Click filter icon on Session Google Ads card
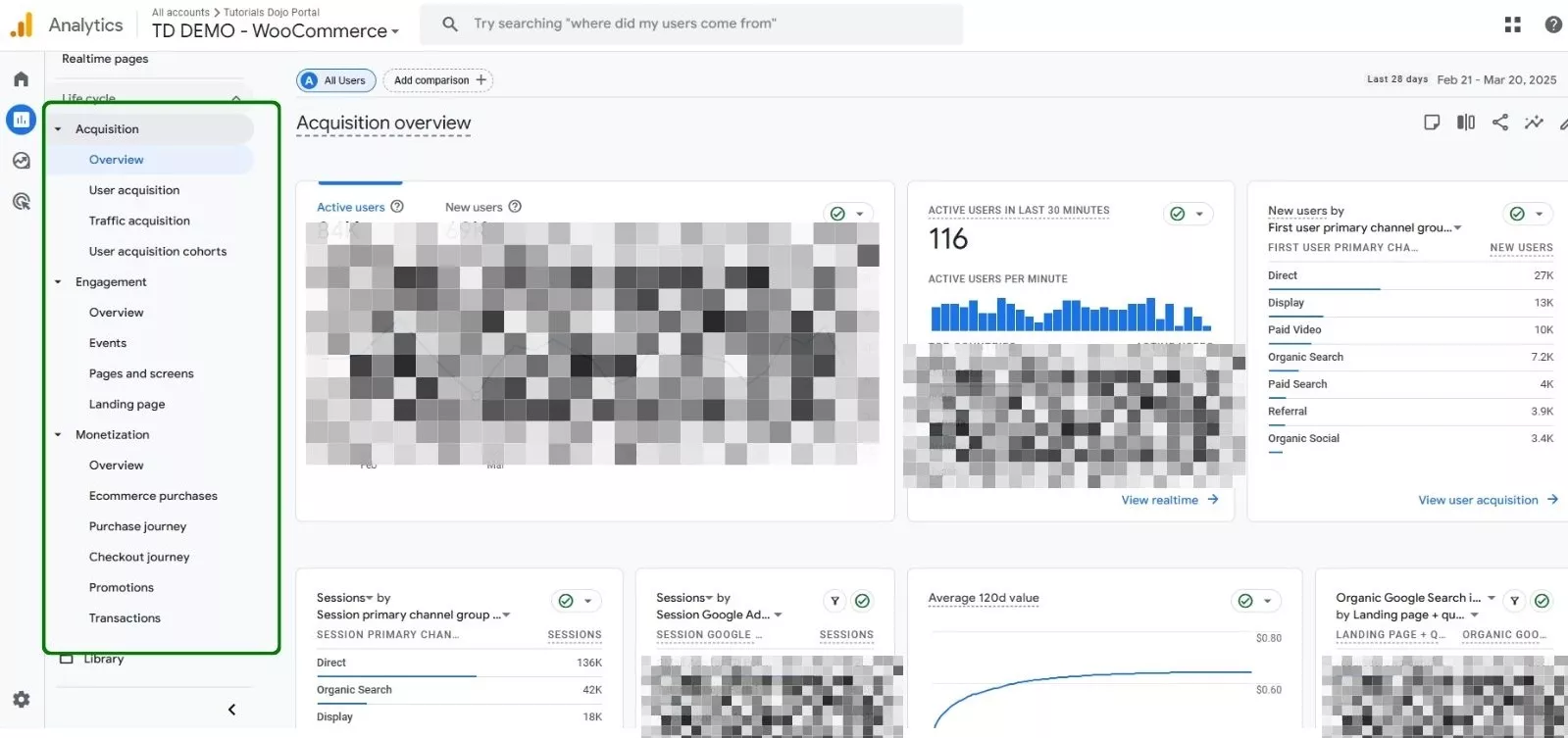1568x738 pixels. [835, 601]
